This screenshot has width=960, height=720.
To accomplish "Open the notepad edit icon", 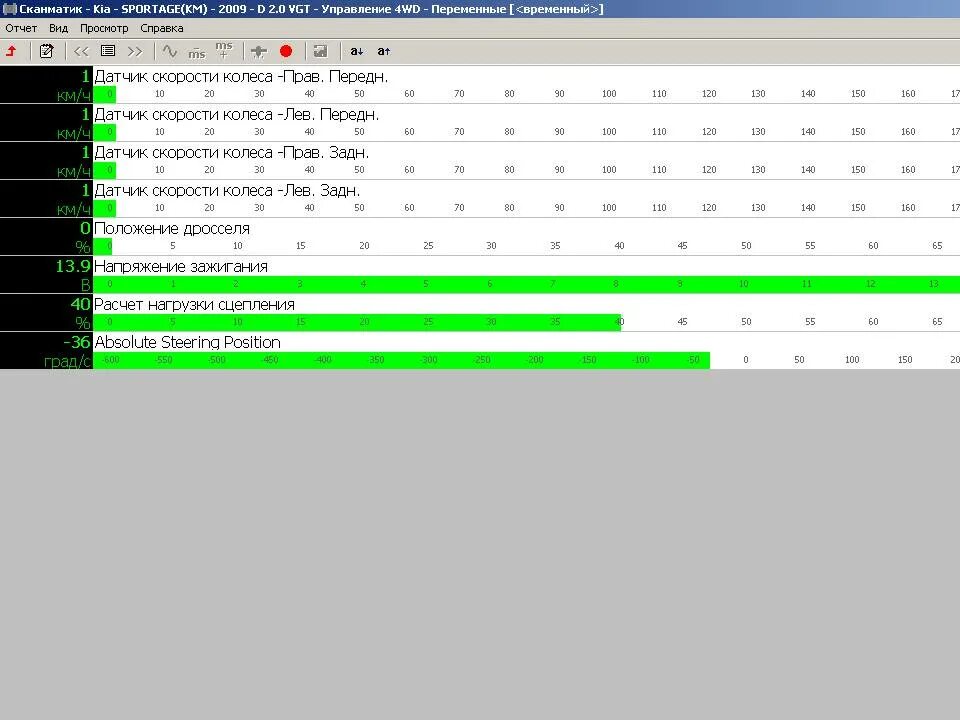I will coord(47,51).
